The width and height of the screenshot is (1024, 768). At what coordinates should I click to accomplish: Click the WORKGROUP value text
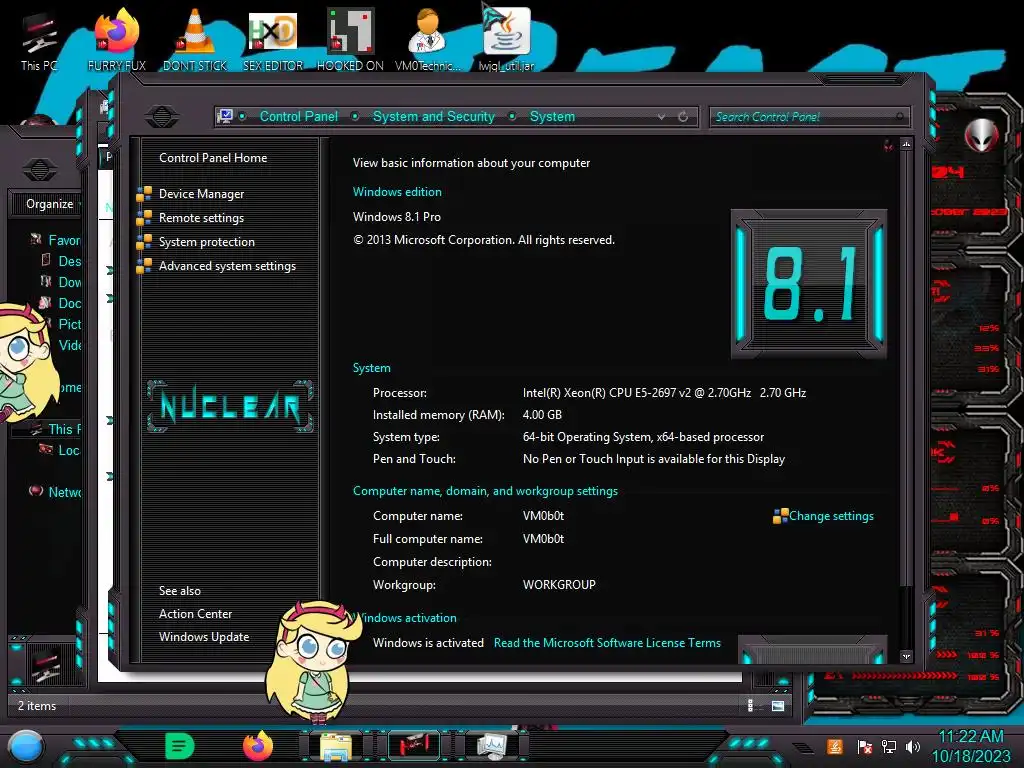point(559,584)
